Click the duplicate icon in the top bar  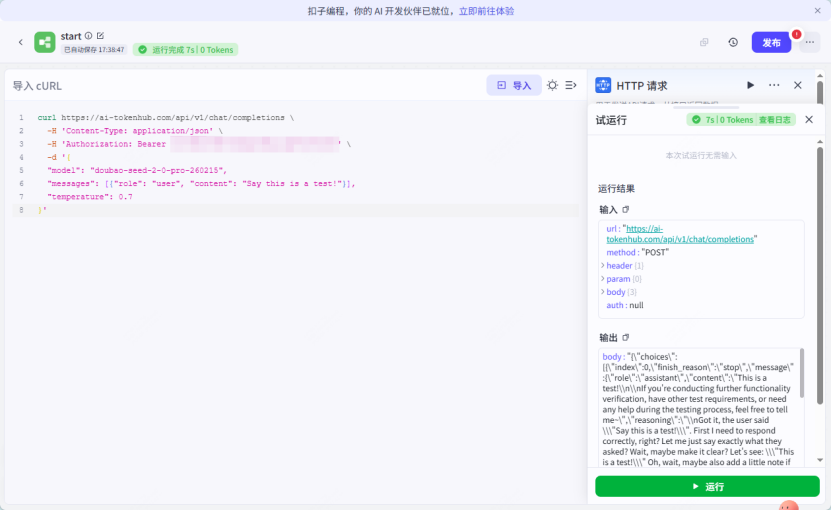click(x=704, y=42)
